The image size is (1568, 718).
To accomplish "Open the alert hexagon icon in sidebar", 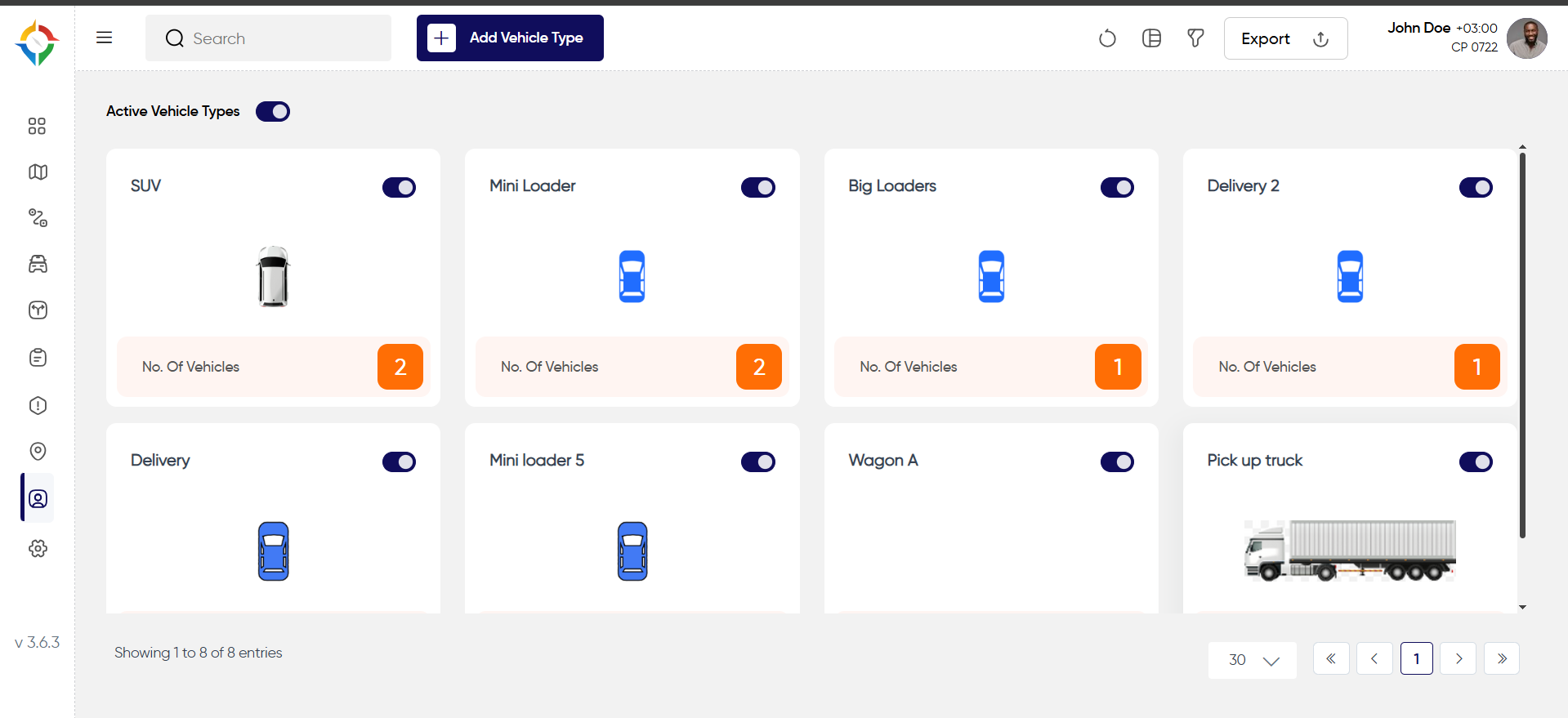I will (x=38, y=405).
